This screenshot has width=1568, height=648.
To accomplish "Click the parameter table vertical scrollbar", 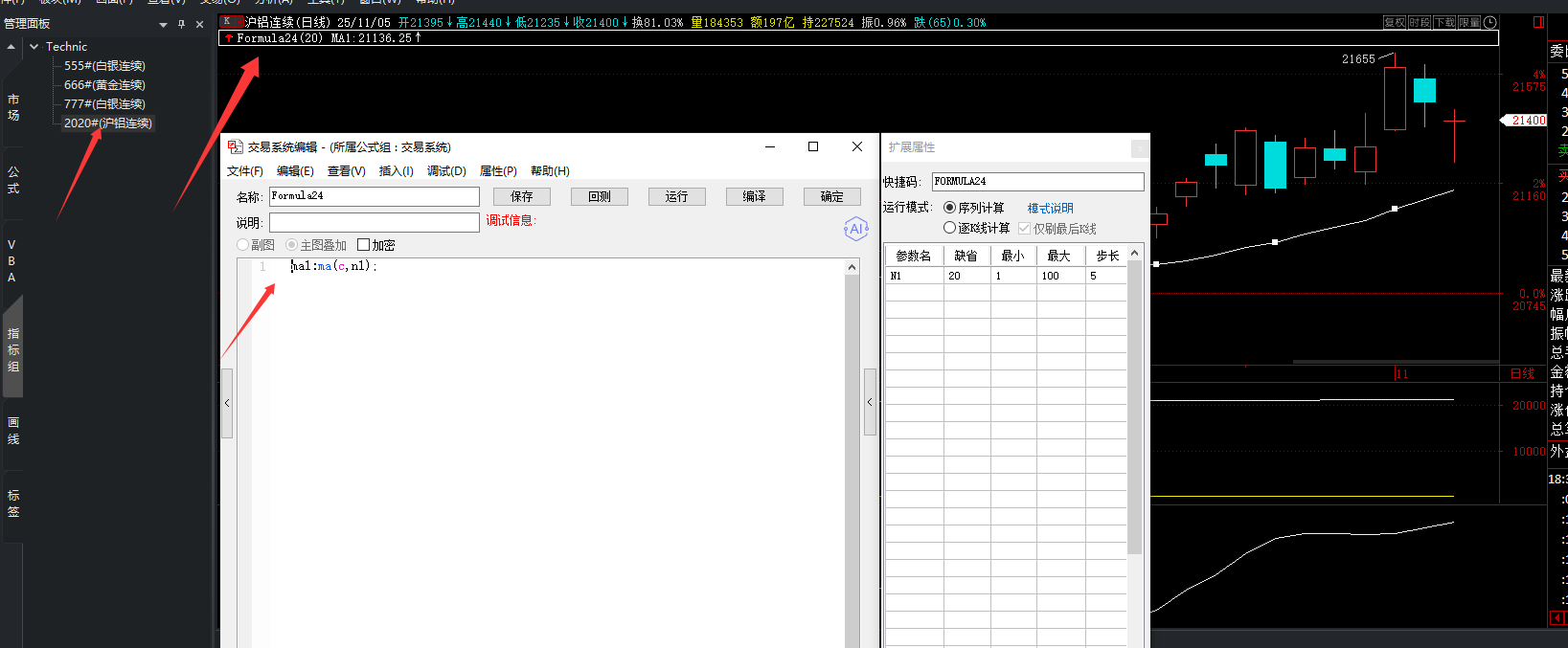I will coord(1134,402).
